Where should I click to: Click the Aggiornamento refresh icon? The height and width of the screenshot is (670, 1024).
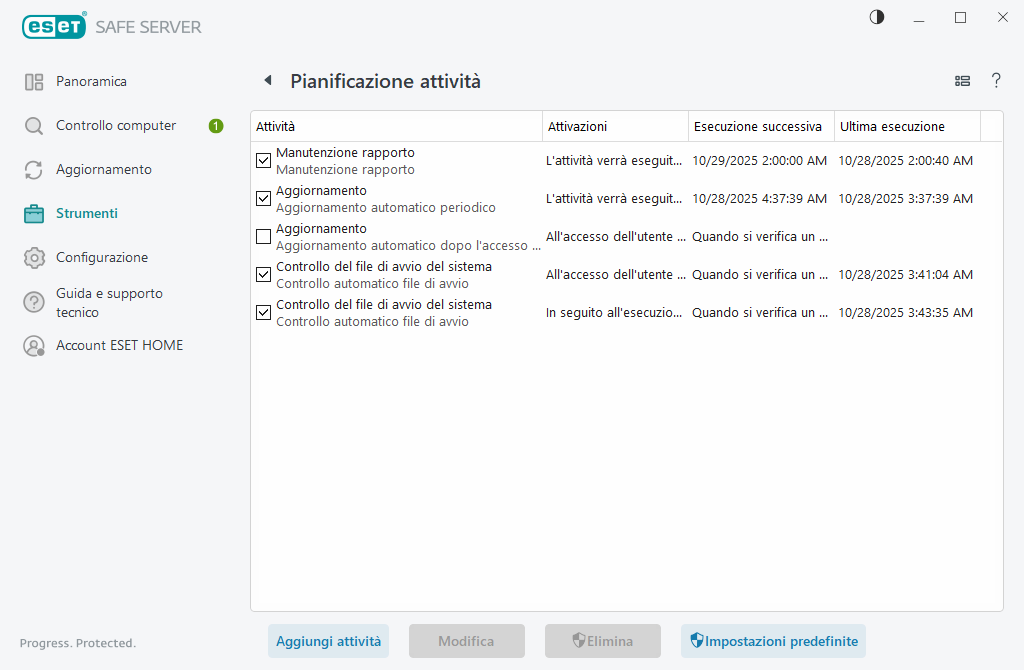34,170
